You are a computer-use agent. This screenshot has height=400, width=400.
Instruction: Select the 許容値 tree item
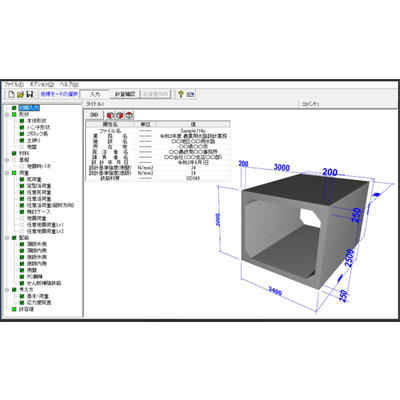(26, 309)
